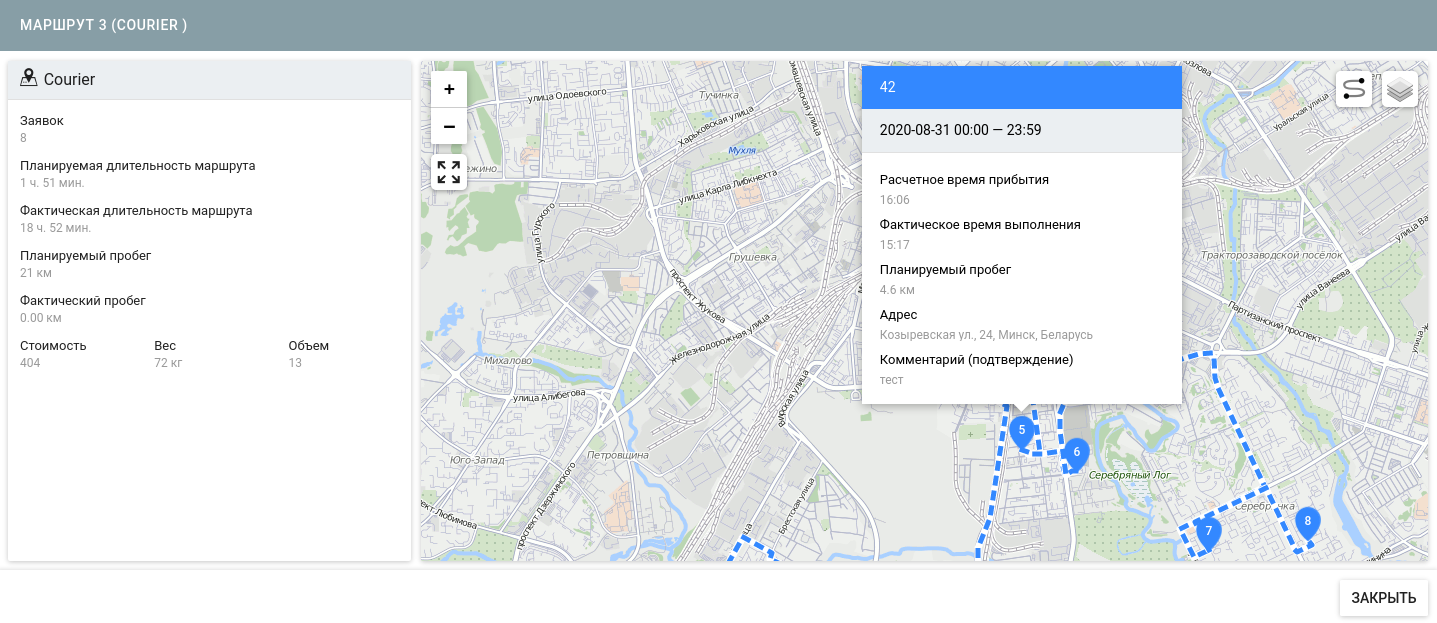Click the blue popup header labeled 42
Viewport: 1437px width, 623px height.
1021,87
